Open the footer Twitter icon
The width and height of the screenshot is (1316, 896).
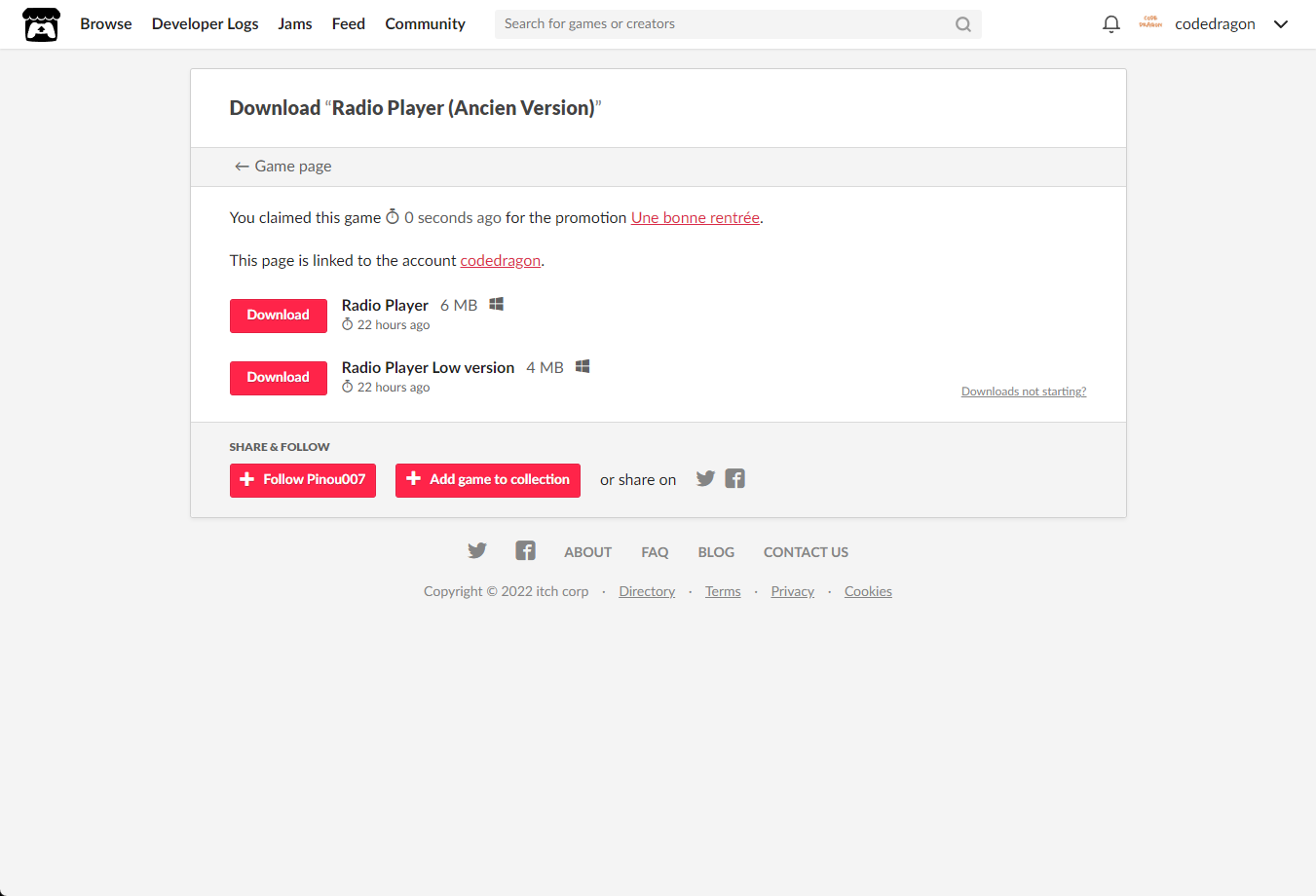click(477, 551)
